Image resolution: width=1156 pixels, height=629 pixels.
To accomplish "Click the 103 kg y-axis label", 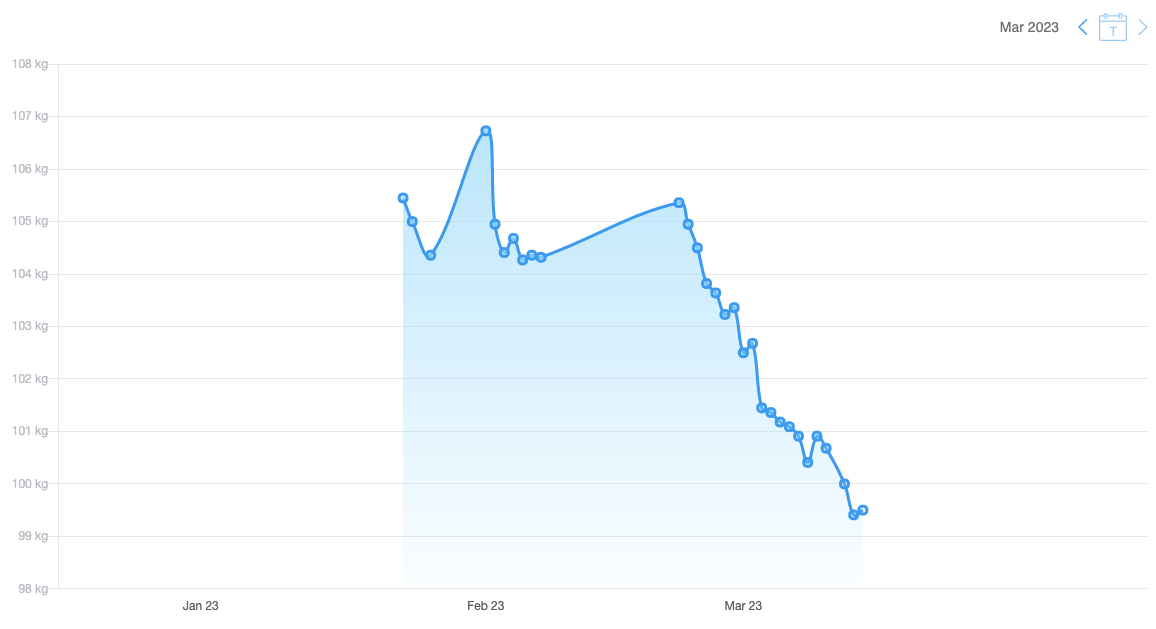I will (29, 326).
